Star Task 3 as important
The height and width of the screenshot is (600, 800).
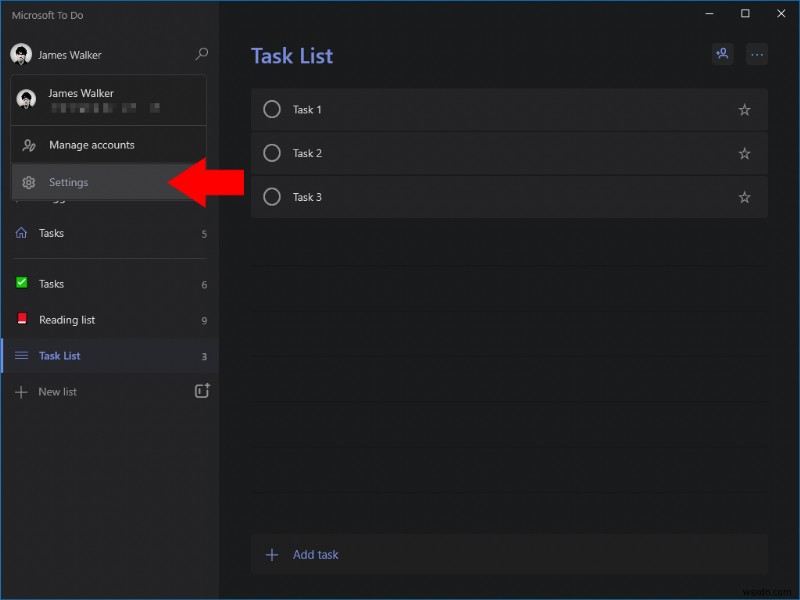click(744, 198)
